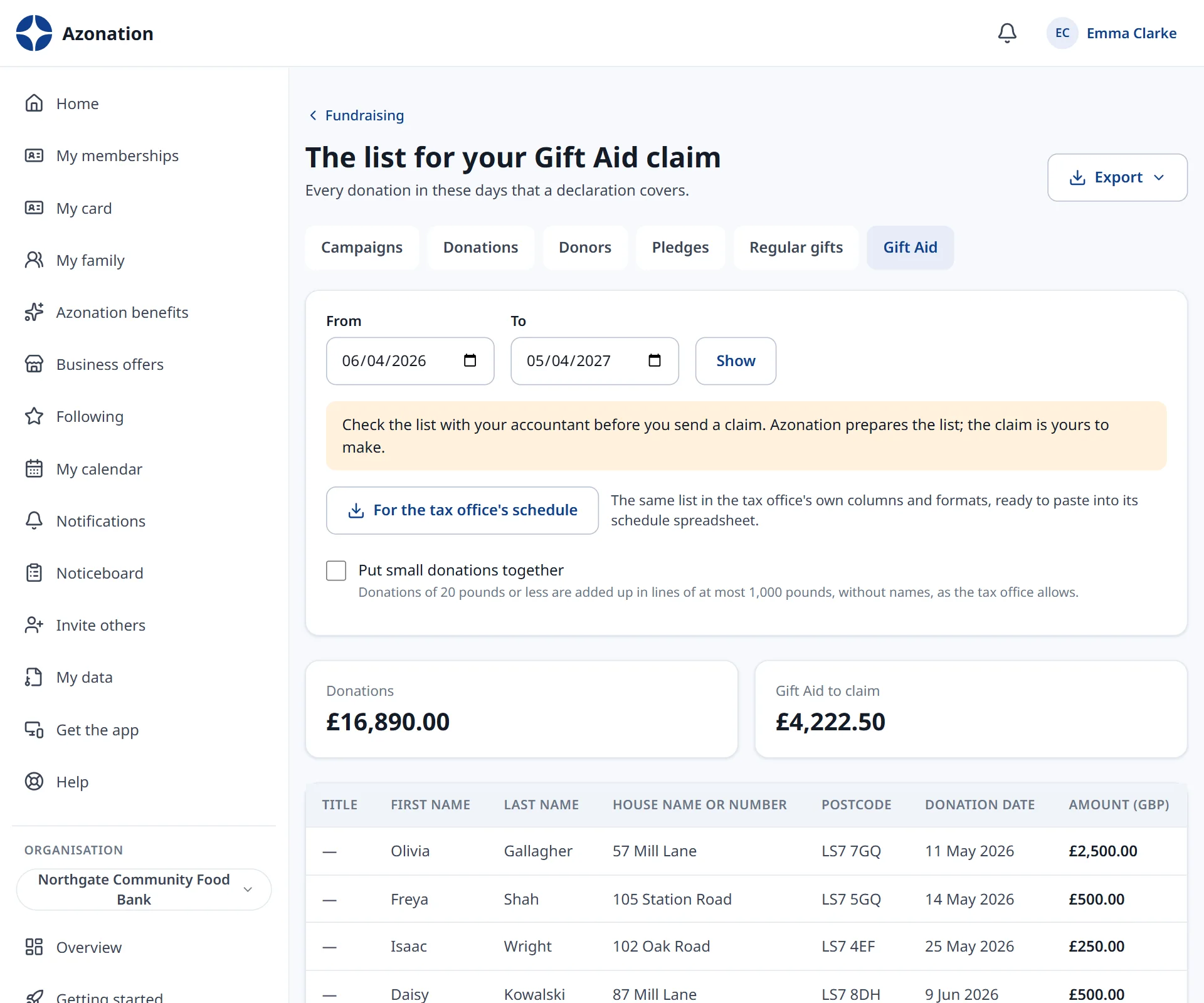Click the £500.00 amount for Freya Shah
The height and width of the screenshot is (1003, 1204).
click(x=1096, y=899)
